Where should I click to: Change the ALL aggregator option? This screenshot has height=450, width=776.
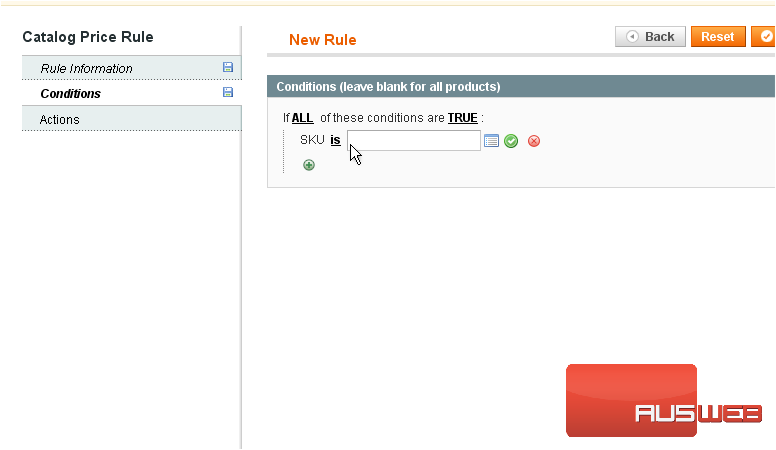302,118
